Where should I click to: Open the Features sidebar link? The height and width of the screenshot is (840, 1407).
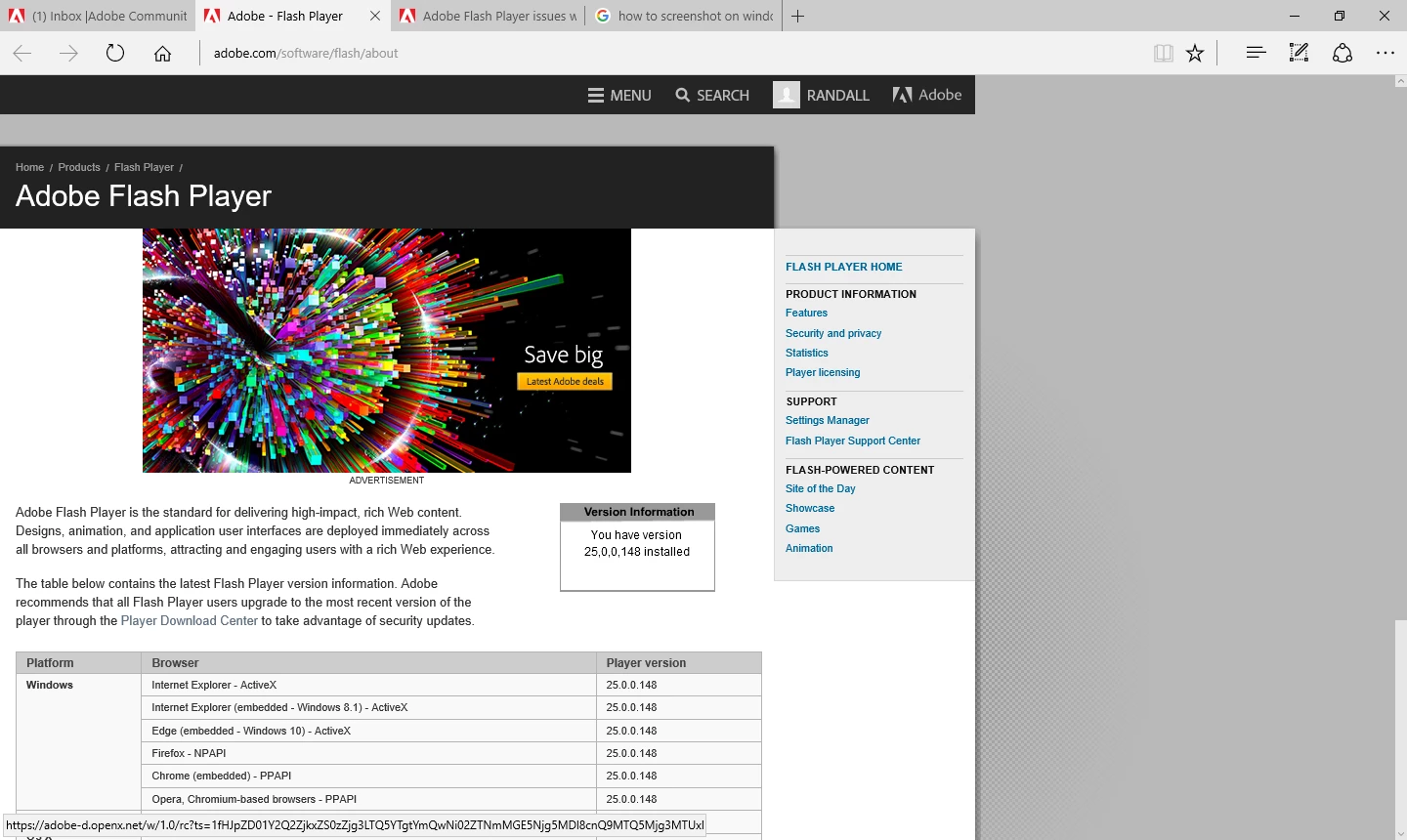(x=806, y=313)
